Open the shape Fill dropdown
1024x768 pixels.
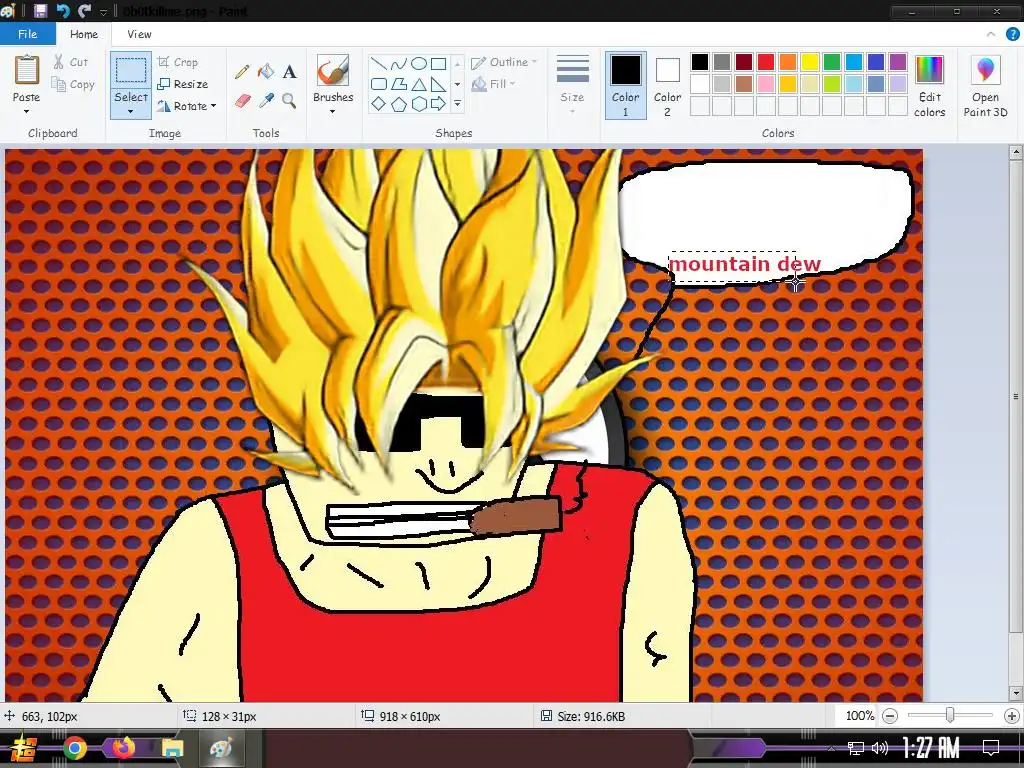point(494,84)
